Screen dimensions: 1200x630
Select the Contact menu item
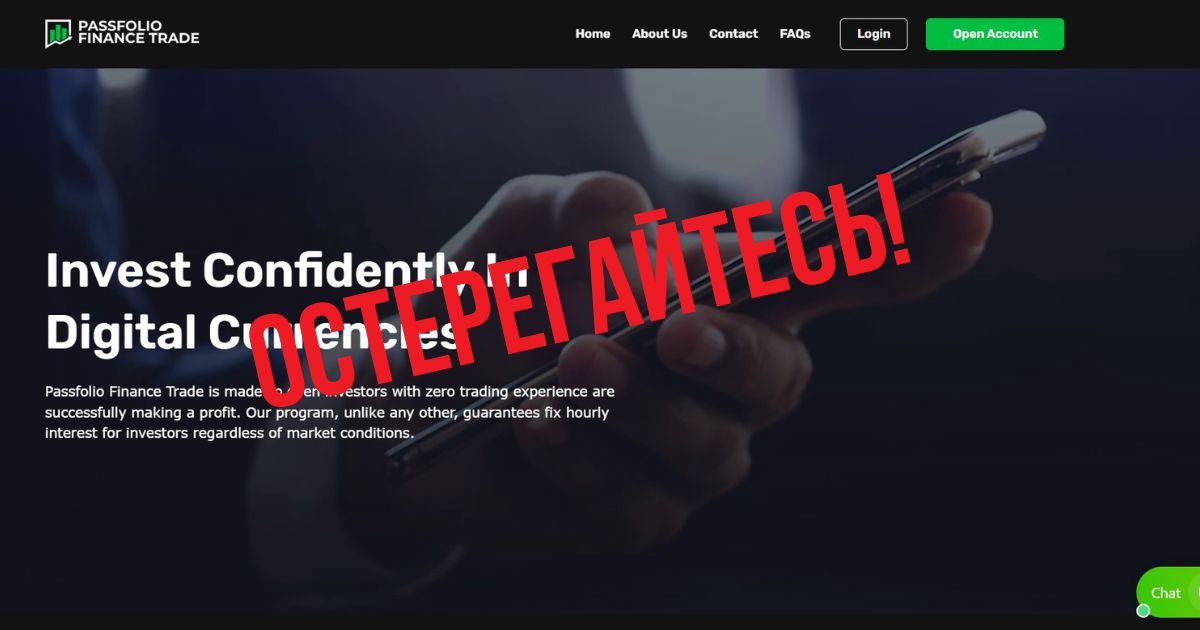733,34
